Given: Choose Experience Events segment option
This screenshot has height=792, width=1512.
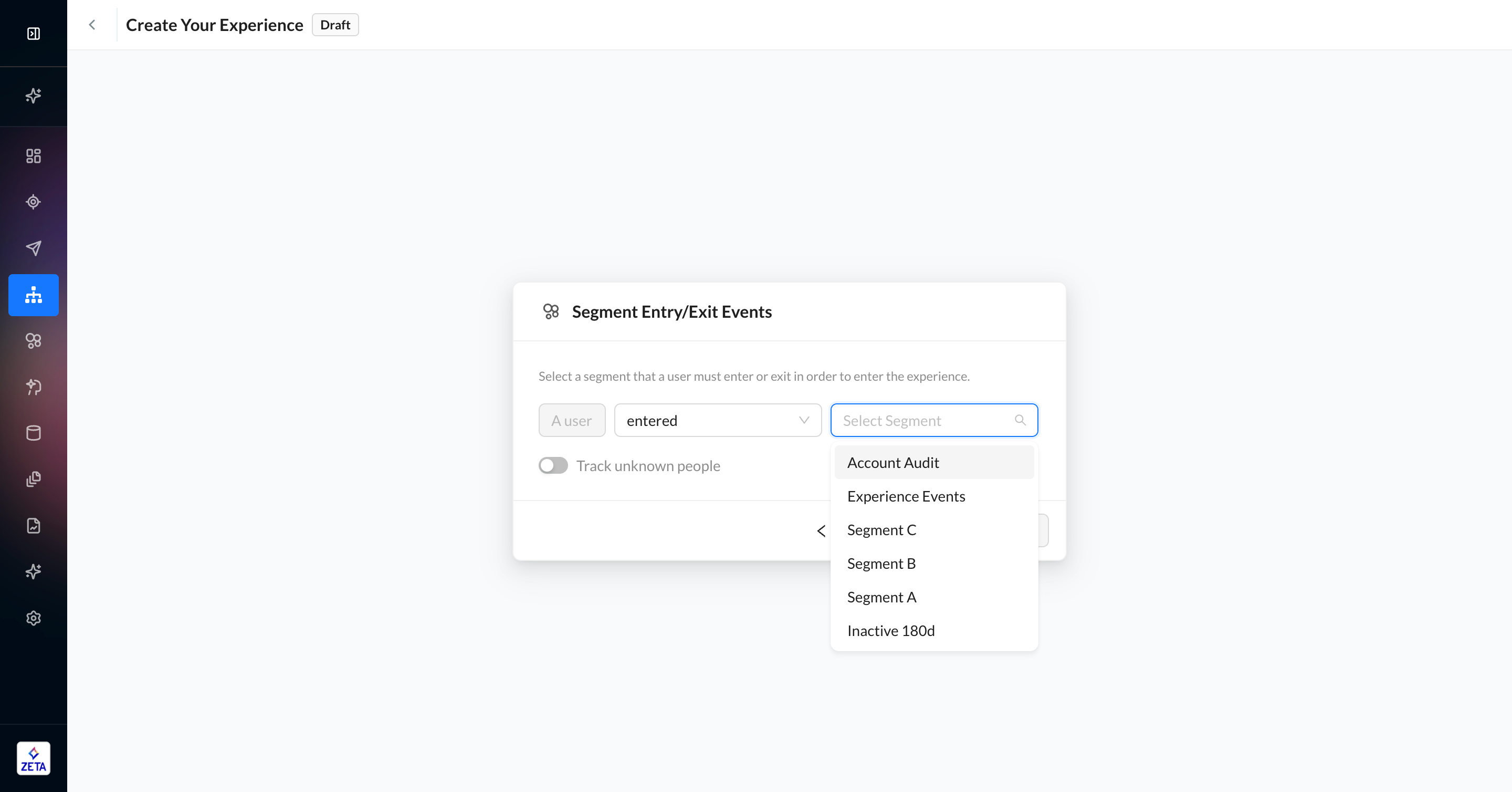Looking at the screenshot, I should 906,496.
